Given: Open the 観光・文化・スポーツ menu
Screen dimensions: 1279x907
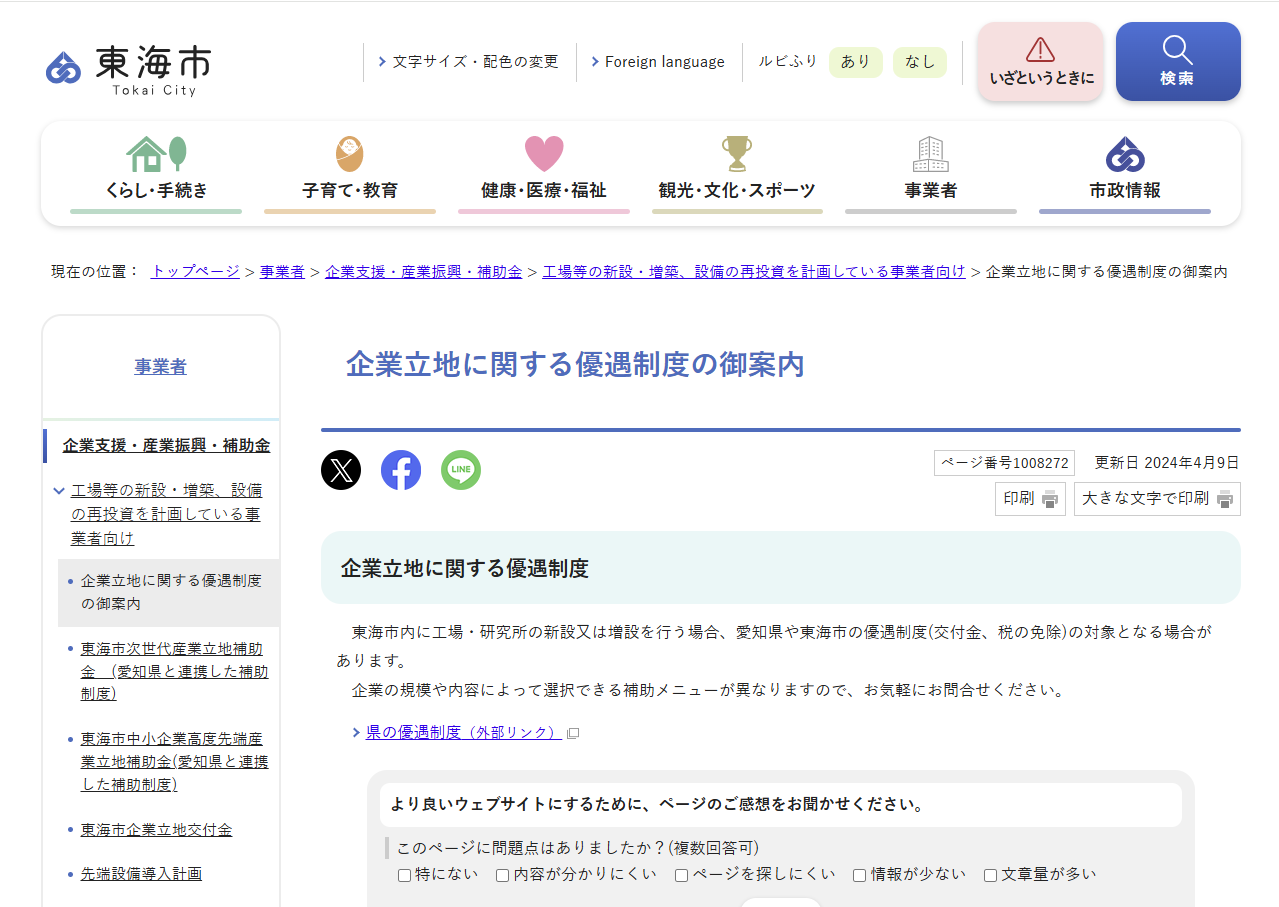Looking at the screenshot, I should [x=737, y=174].
